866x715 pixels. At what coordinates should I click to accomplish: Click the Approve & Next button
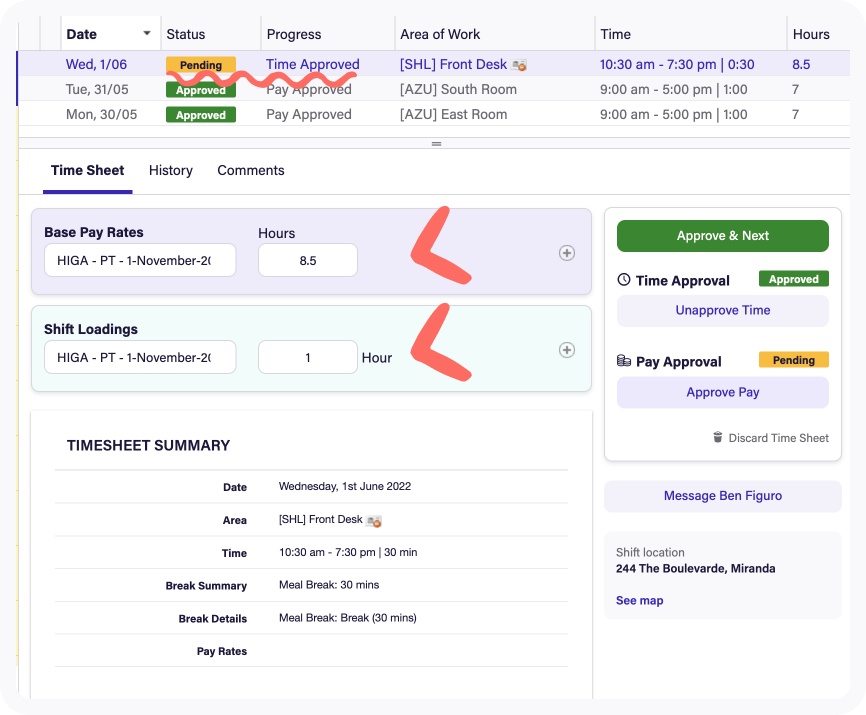(722, 235)
